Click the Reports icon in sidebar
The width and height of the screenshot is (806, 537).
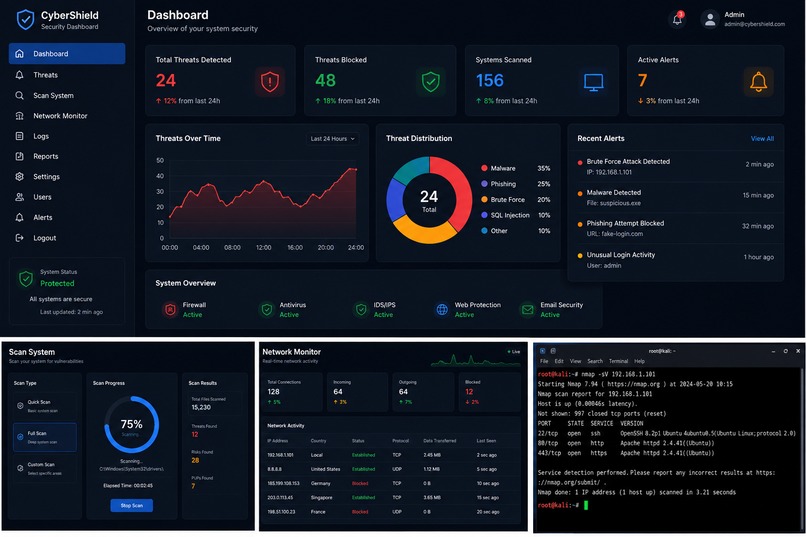click(20, 156)
